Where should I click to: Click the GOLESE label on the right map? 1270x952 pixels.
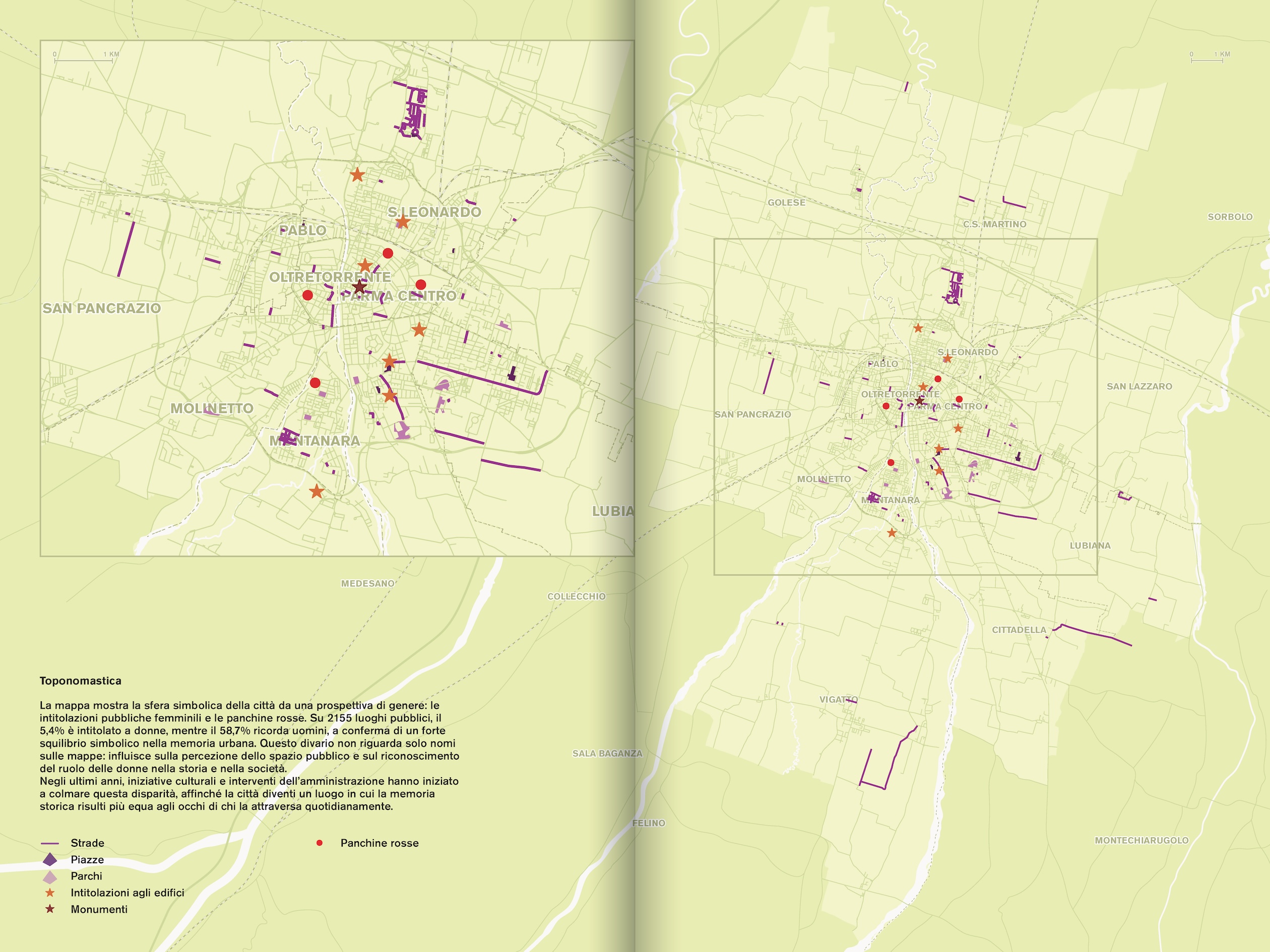786,202
